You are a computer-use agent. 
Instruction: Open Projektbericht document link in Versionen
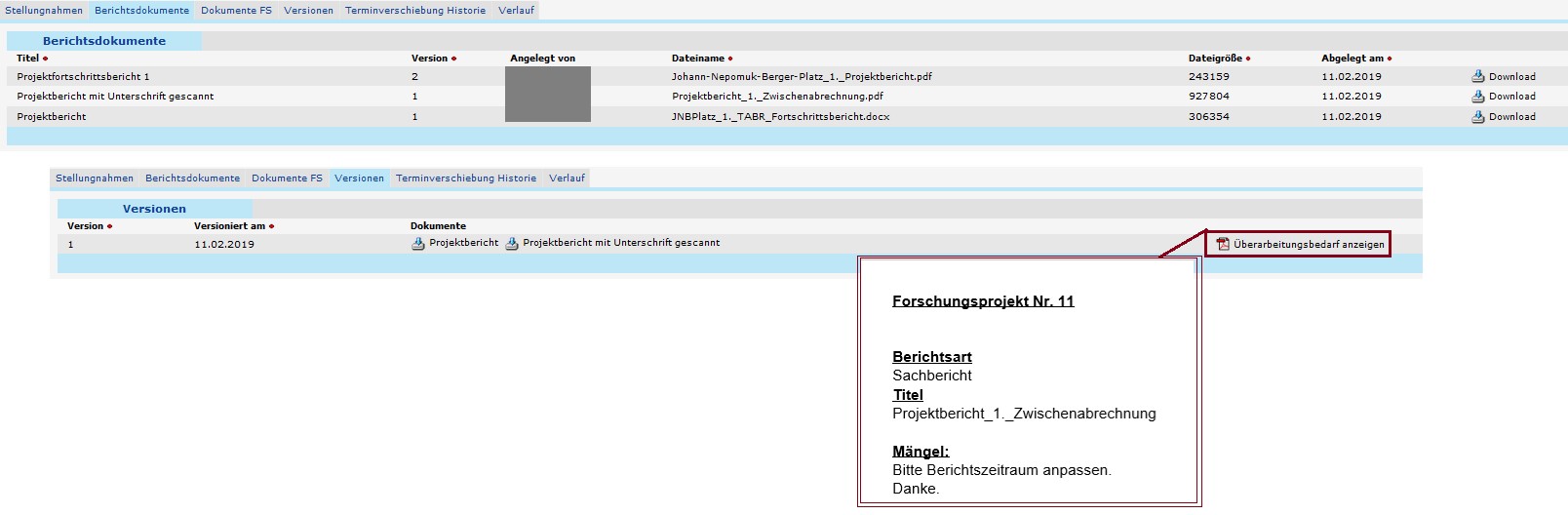(x=464, y=243)
